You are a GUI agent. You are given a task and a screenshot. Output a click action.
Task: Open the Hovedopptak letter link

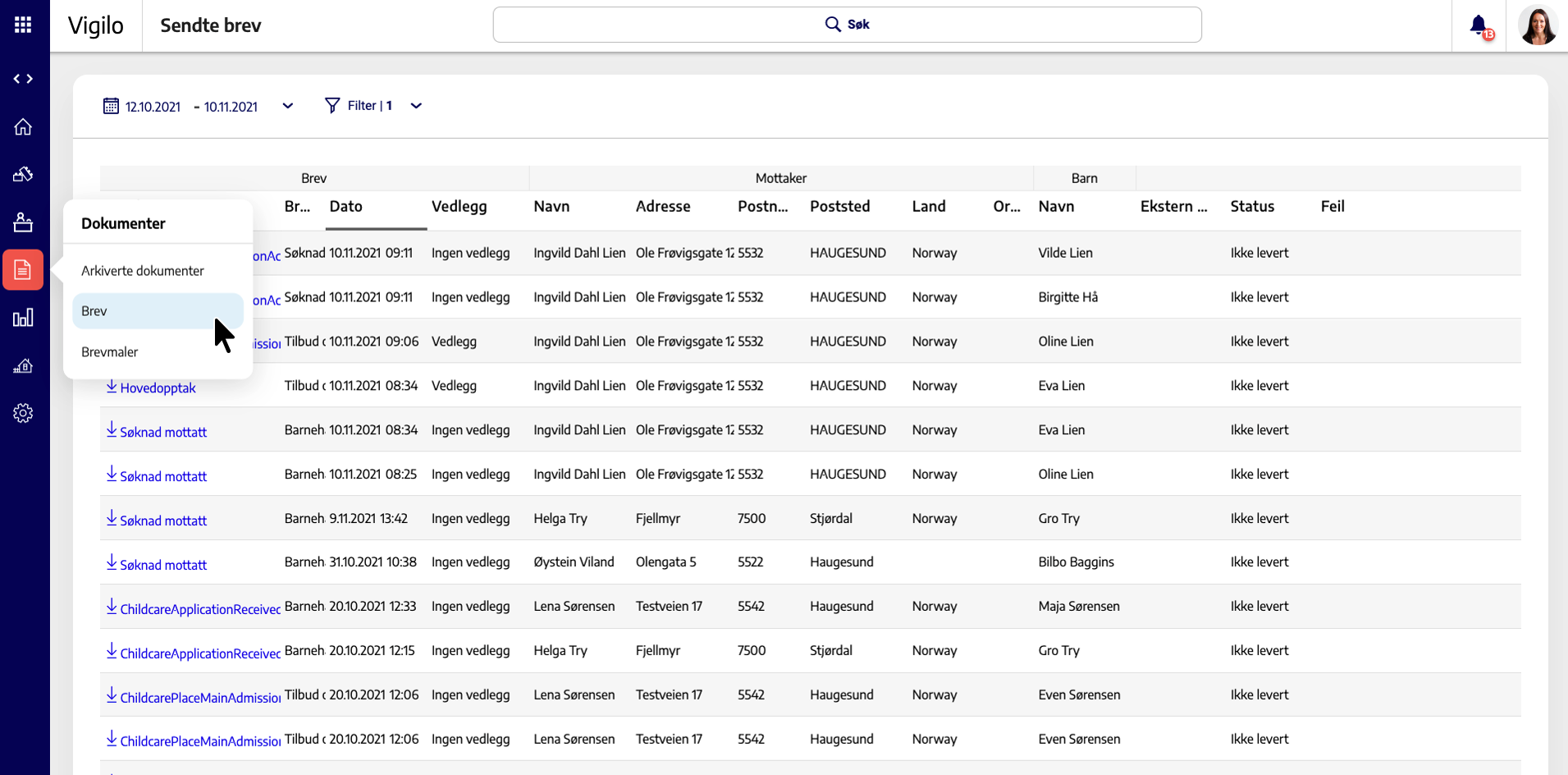click(158, 388)
